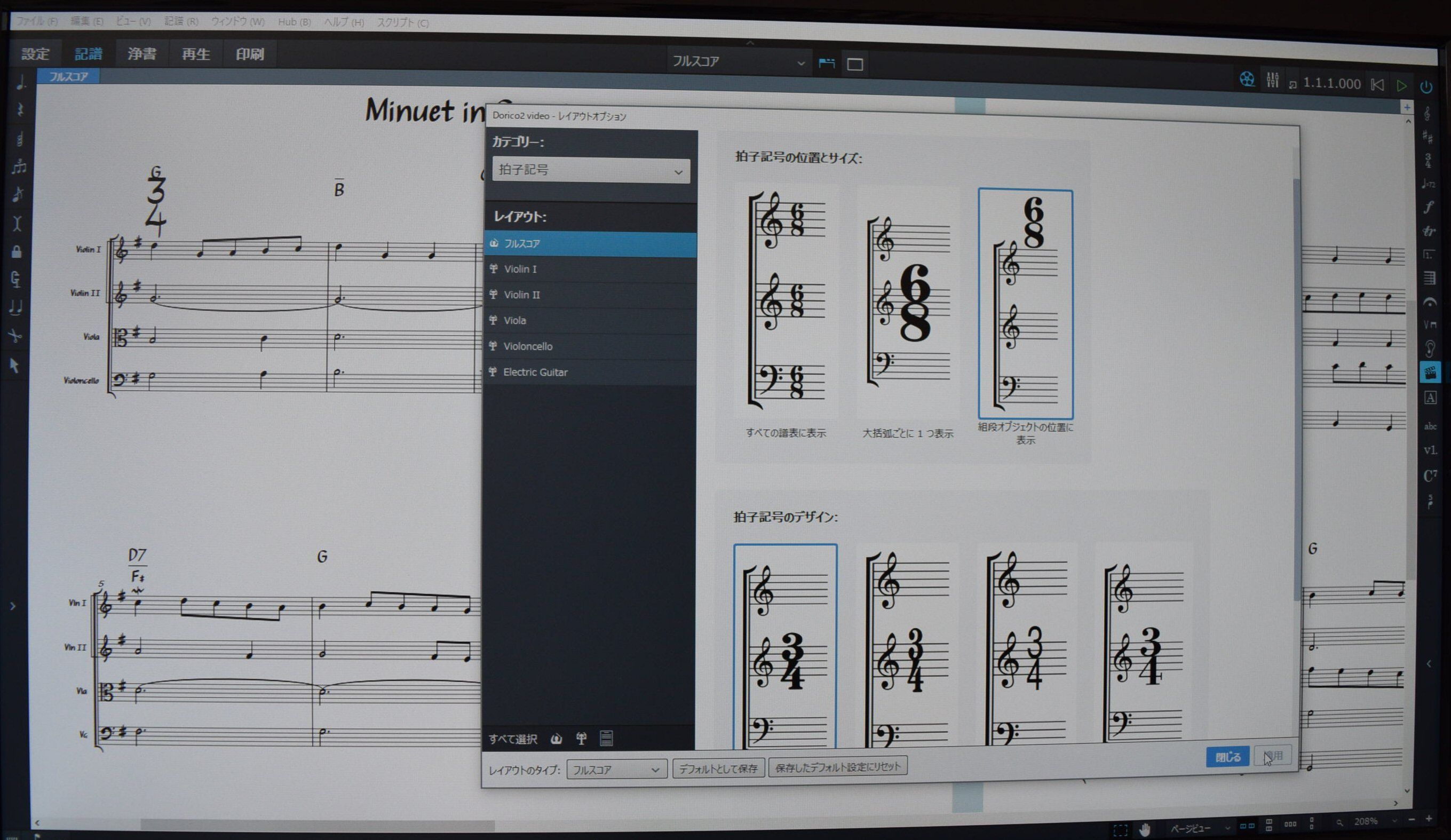Select time signature at system object positions
This screenshot has height=840, width=1451.
coord(1025,304)
